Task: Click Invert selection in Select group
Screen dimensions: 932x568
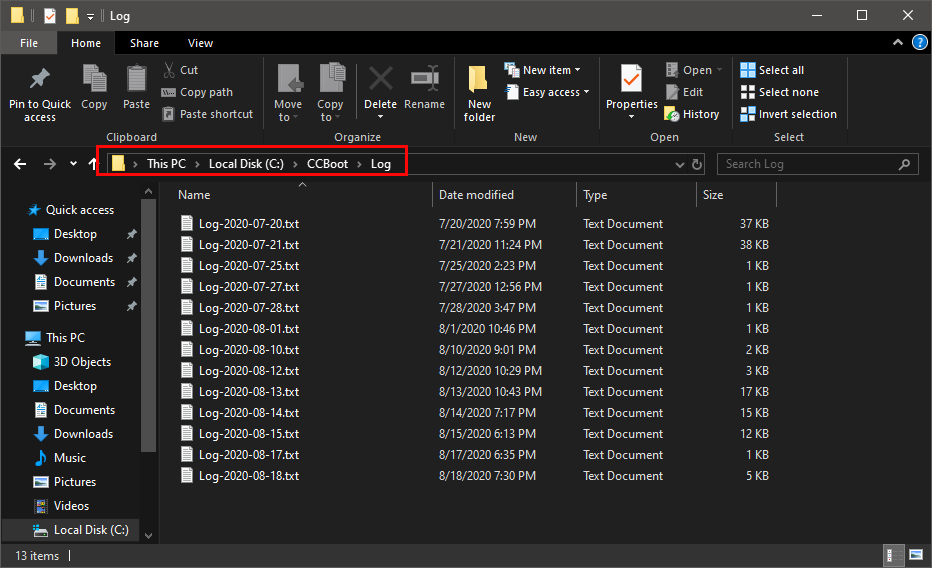Action: pos(788,114)
